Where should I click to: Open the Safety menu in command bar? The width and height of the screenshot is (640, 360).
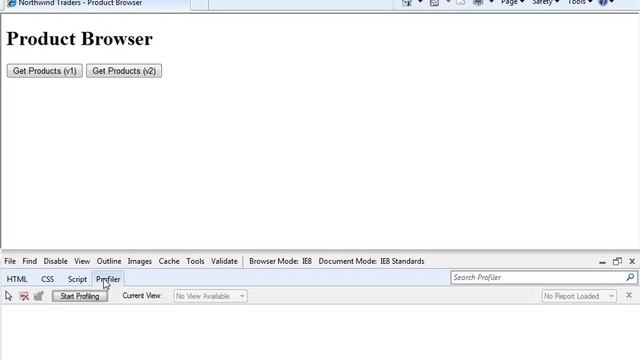[545, 2]
